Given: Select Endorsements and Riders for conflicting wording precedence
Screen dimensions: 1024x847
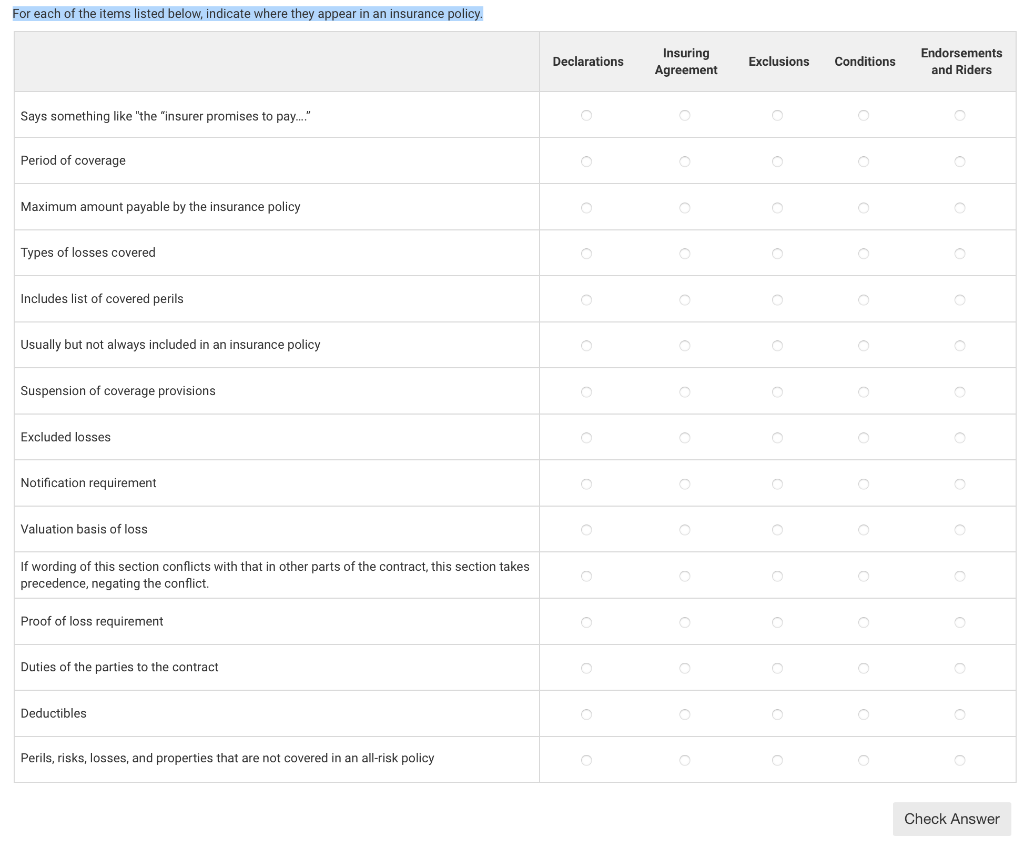Looking at the screenshot, I should tap(960, 575).
